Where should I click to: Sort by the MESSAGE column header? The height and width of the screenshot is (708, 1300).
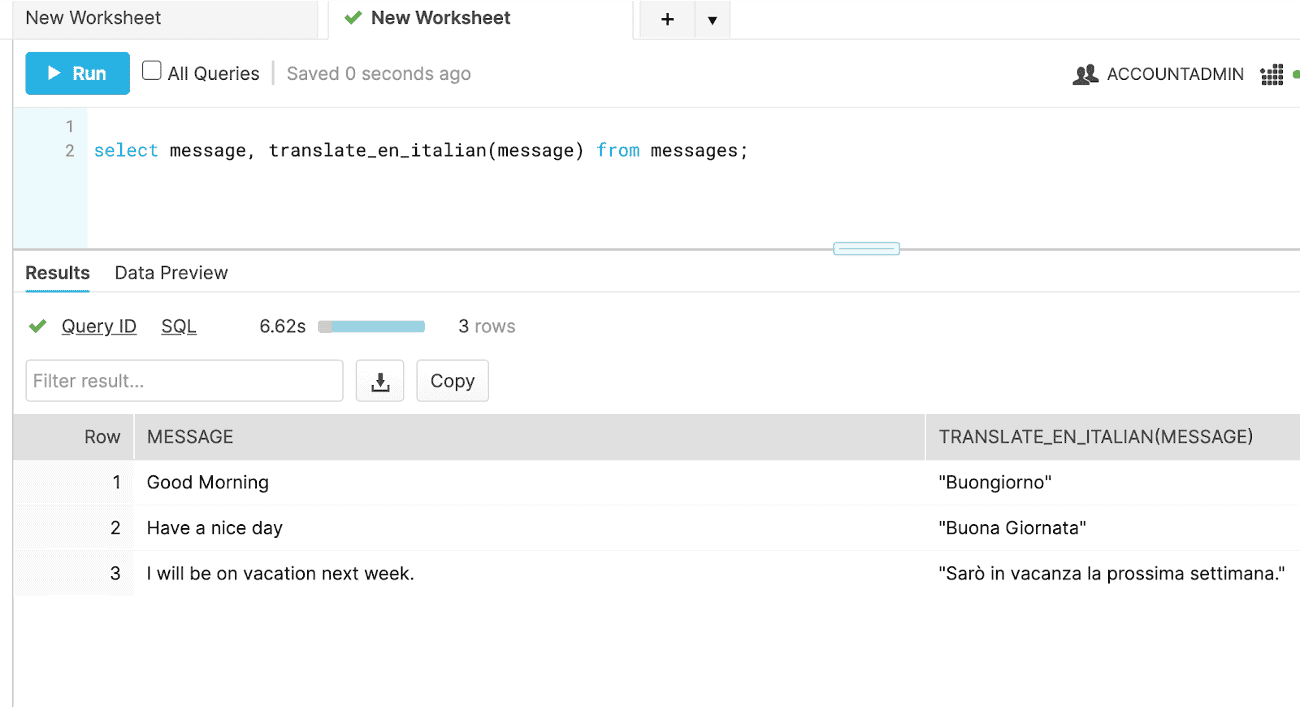pyautogui.click(x=190, y=437)
